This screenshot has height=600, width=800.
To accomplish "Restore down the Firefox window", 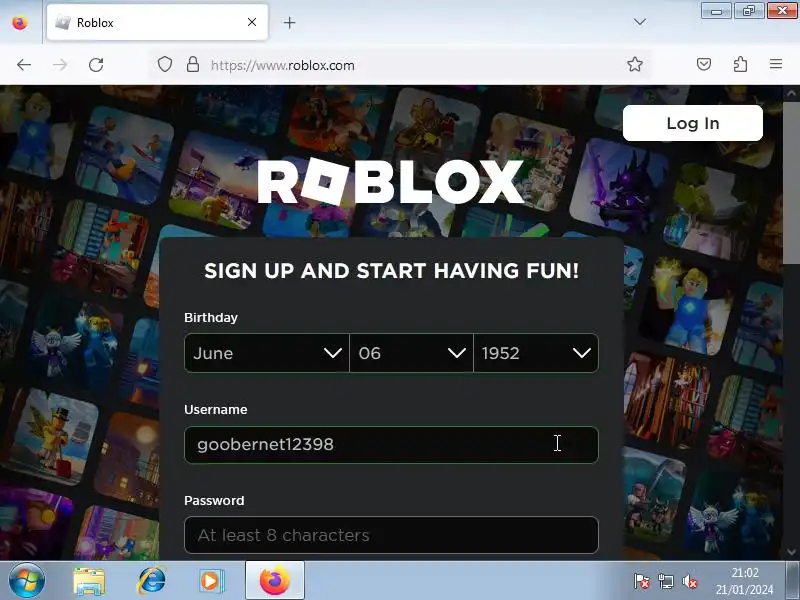I will coord(749,10).
